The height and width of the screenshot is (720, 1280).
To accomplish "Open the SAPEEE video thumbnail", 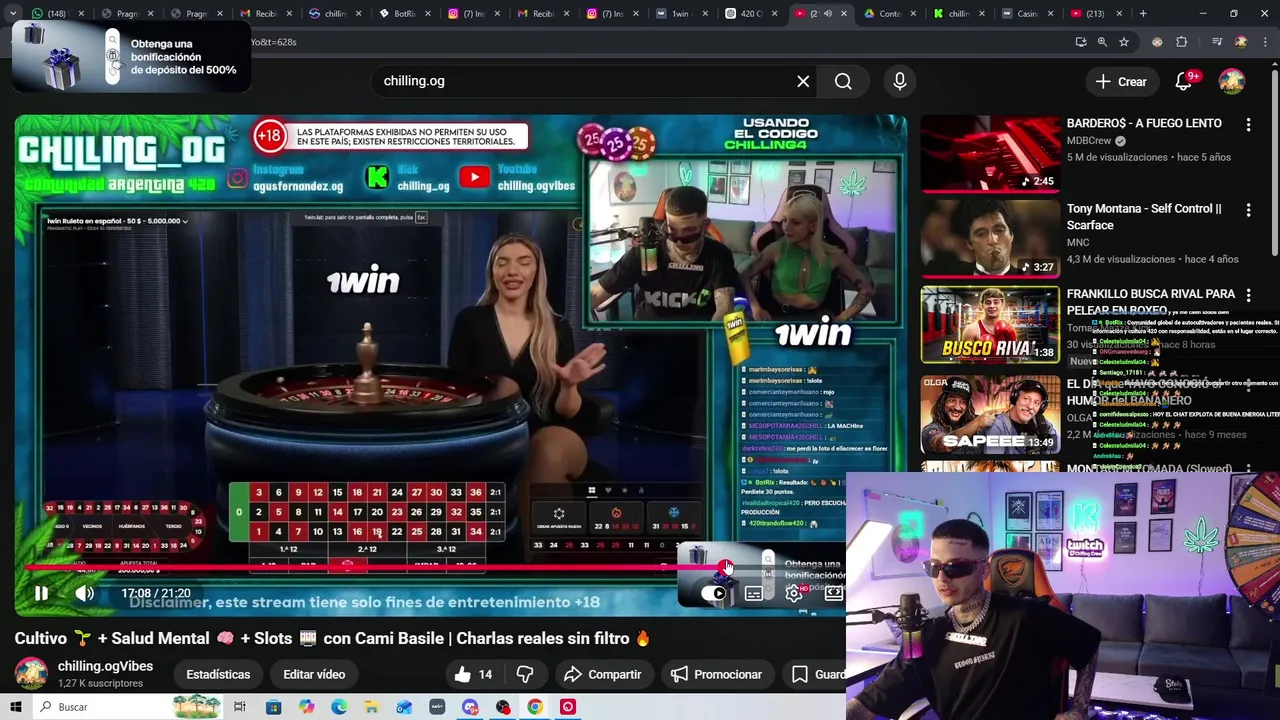I will (989, 413).
